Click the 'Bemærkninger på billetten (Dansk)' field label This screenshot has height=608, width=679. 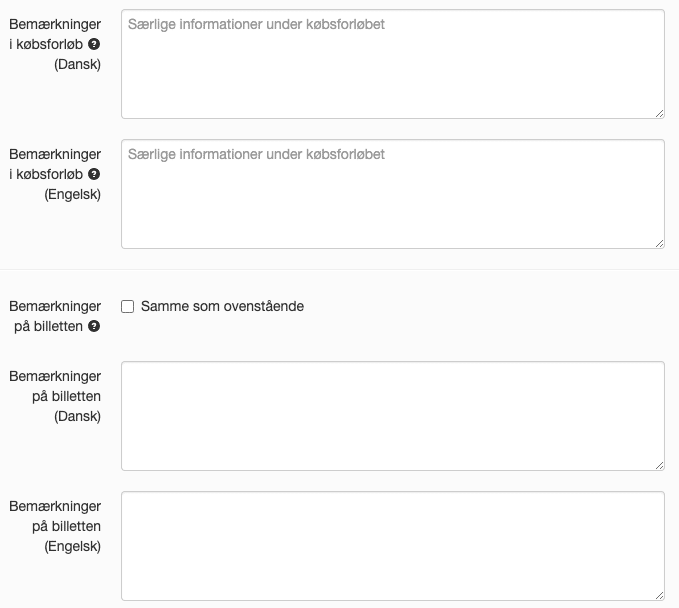(55, 396)
